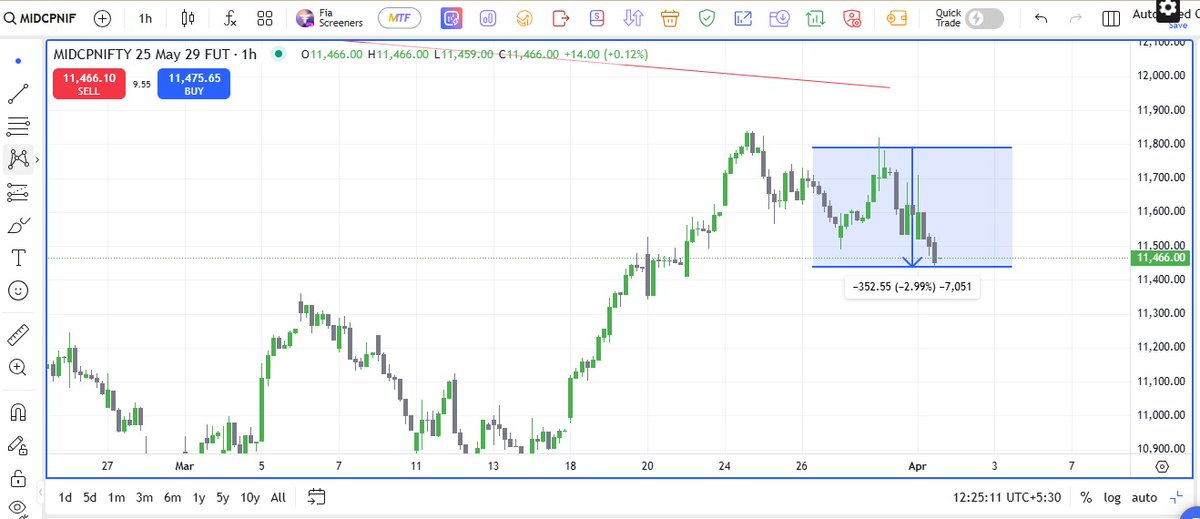
Task: Toggle hide all drawings eye icon
Action: tap(18, 508)
